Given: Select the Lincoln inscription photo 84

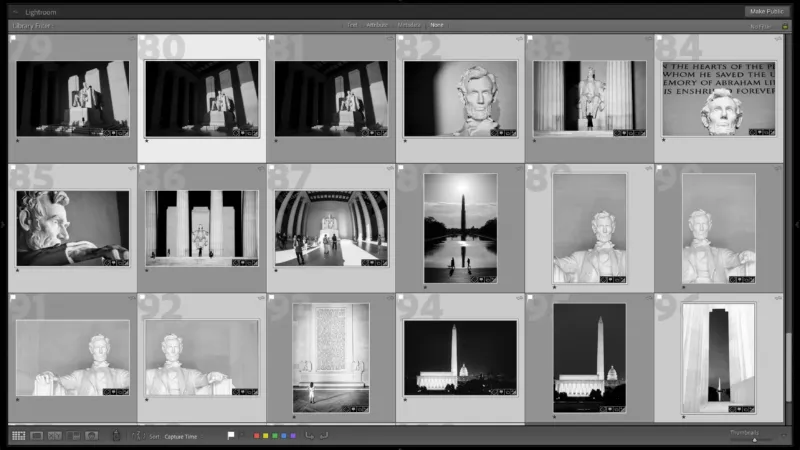Looking at the screenshot, I should pyautogui.click(x=719, y=98).
